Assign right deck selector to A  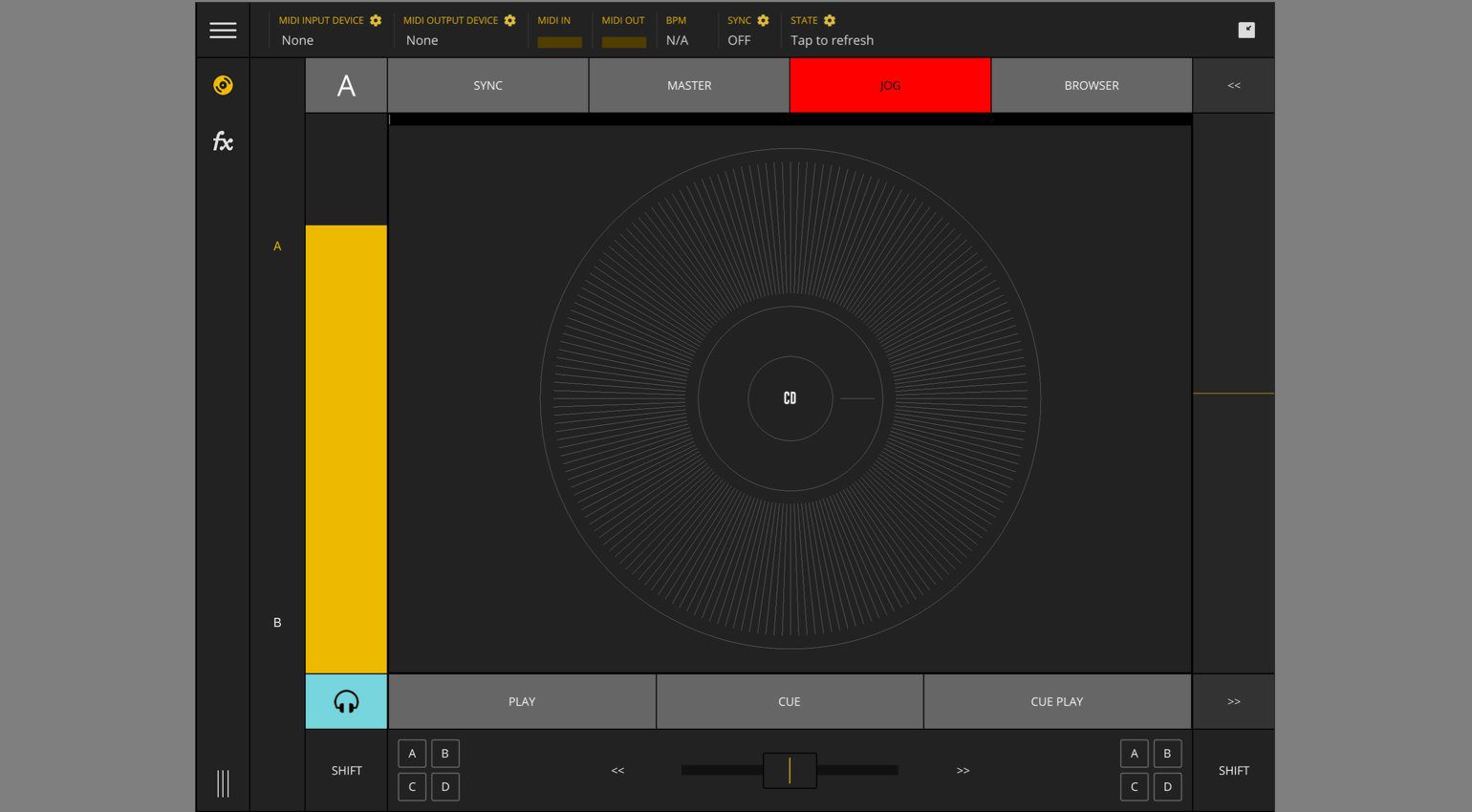point(1135,754)
